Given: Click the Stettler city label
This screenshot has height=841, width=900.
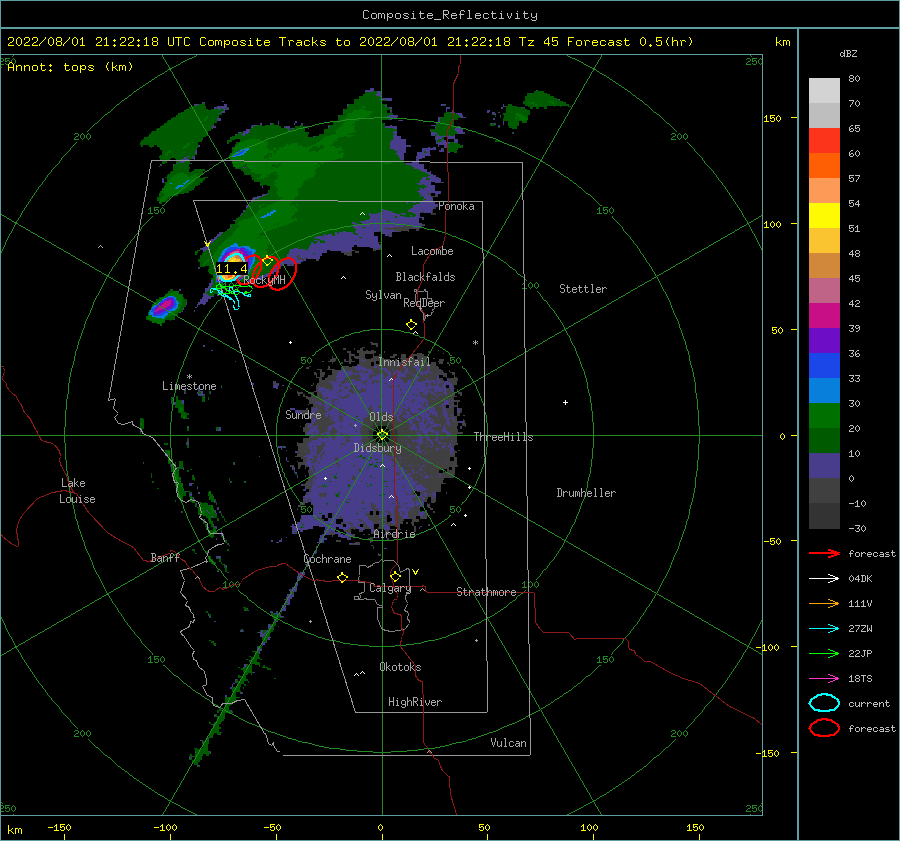Looking at the screenshot, I should tap(583, 289).
